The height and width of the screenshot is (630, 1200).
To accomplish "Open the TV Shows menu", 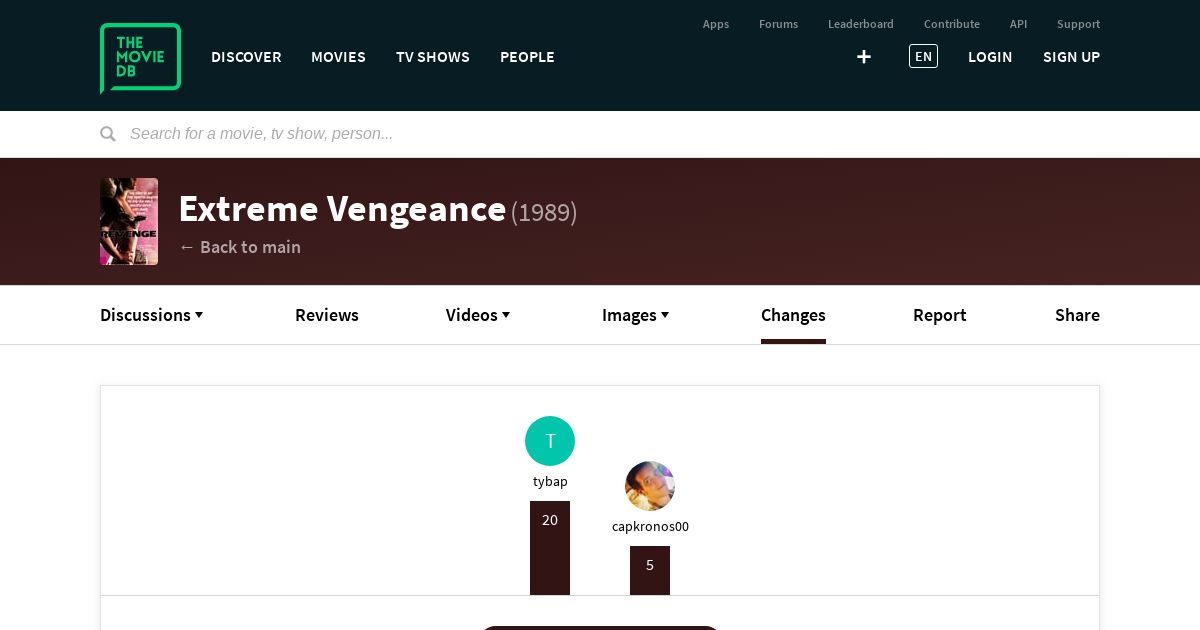I will [x=433, y=57].
